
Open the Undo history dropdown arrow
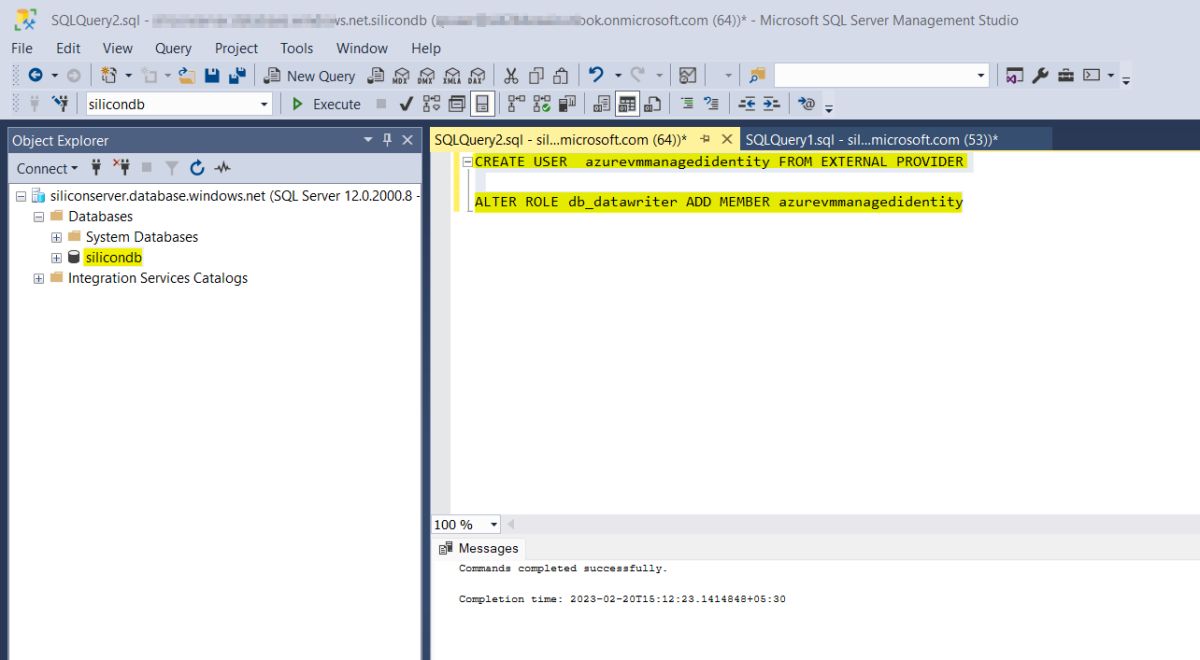pyautogui.click(x=618, y=76)
